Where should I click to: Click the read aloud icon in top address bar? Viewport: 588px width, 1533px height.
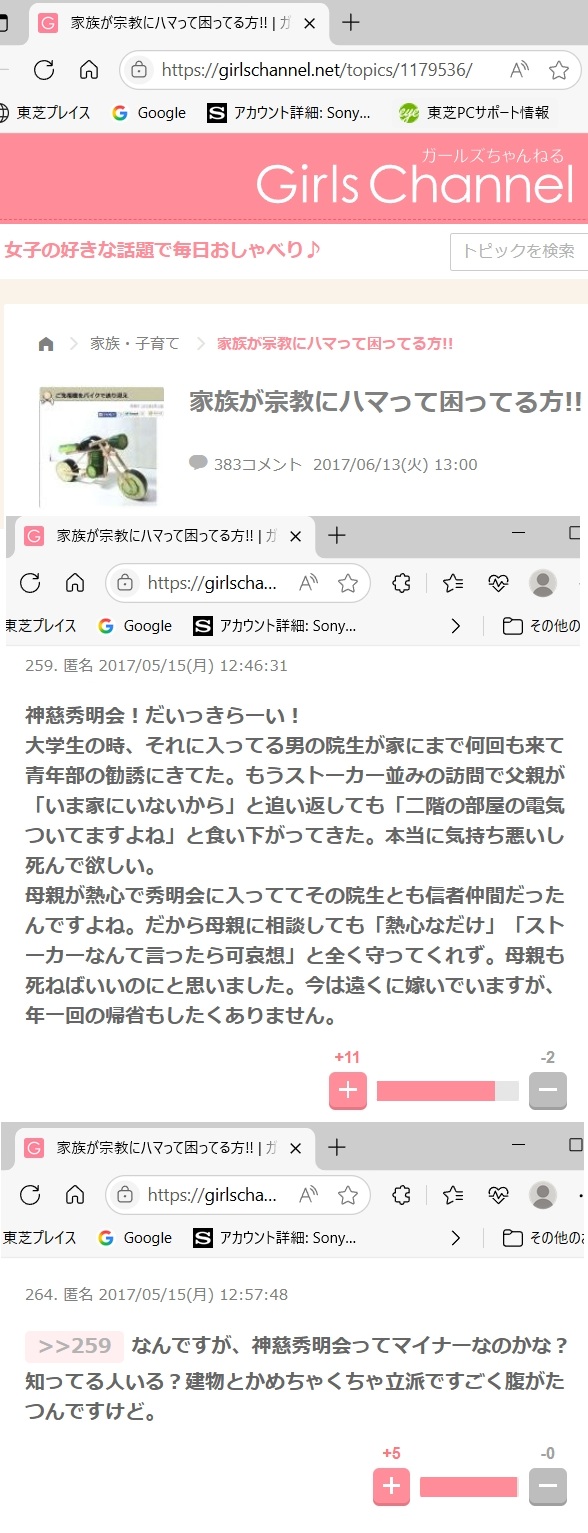[519, 70]
